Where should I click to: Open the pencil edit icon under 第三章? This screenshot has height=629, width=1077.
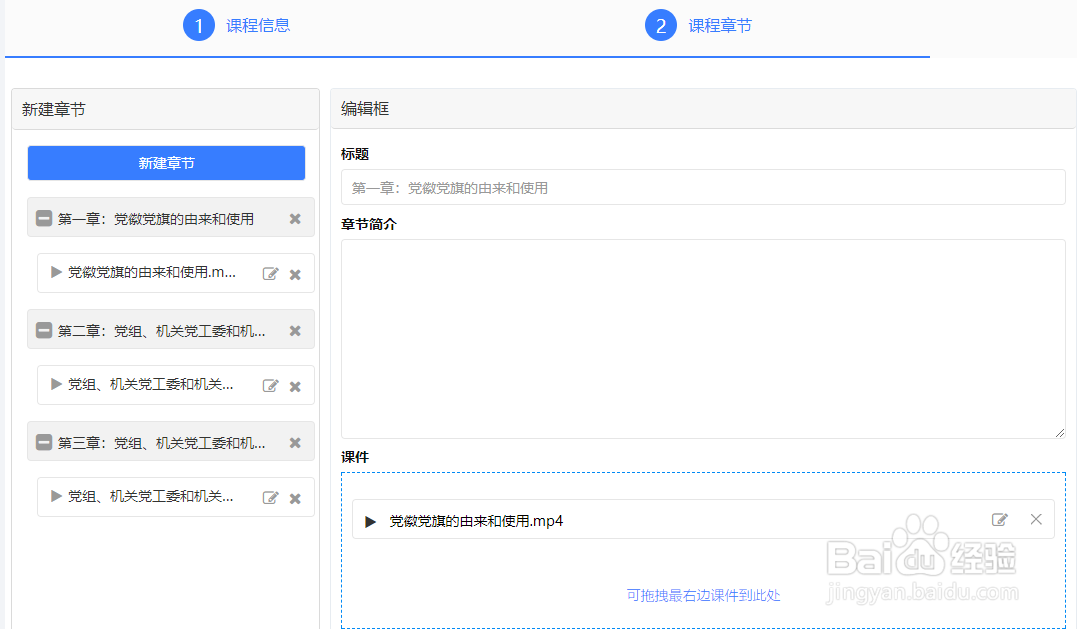(x=270, y=497)
